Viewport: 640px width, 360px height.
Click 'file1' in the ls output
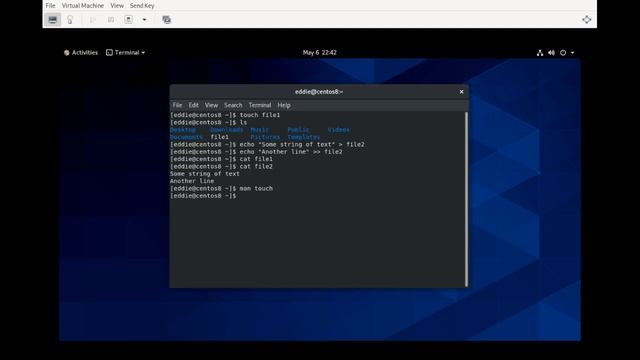220,137
